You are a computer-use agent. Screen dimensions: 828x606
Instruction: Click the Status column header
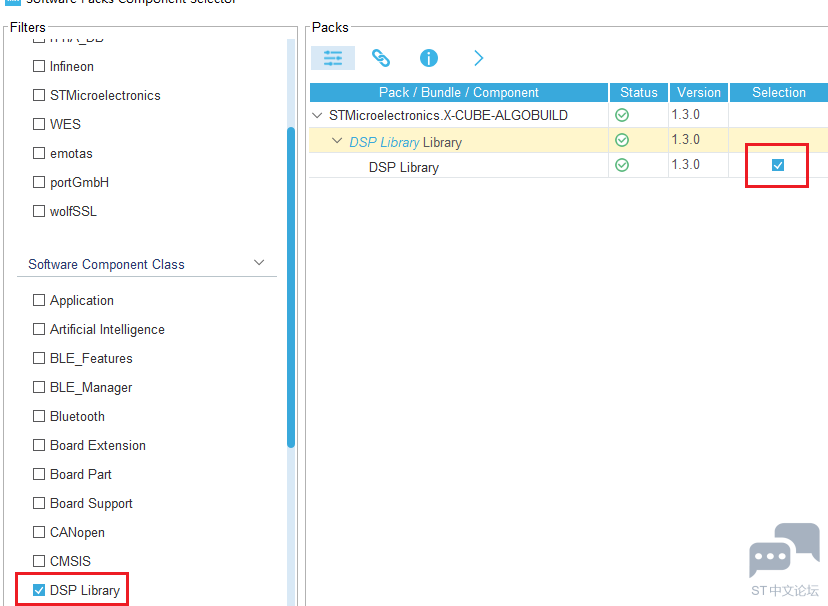point(639,92)
